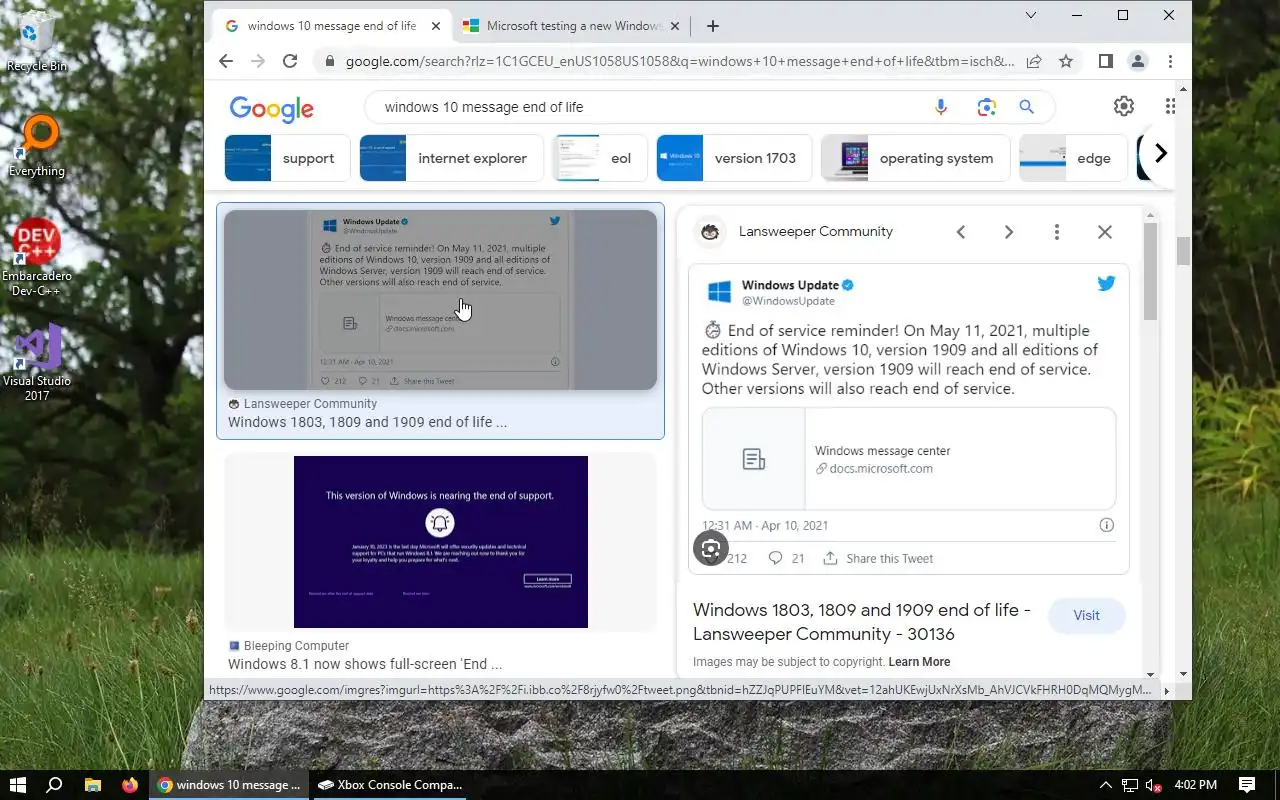View site info lock icon in address bar
Viewport: 1280px width, 800px height.
click(330, 61)
